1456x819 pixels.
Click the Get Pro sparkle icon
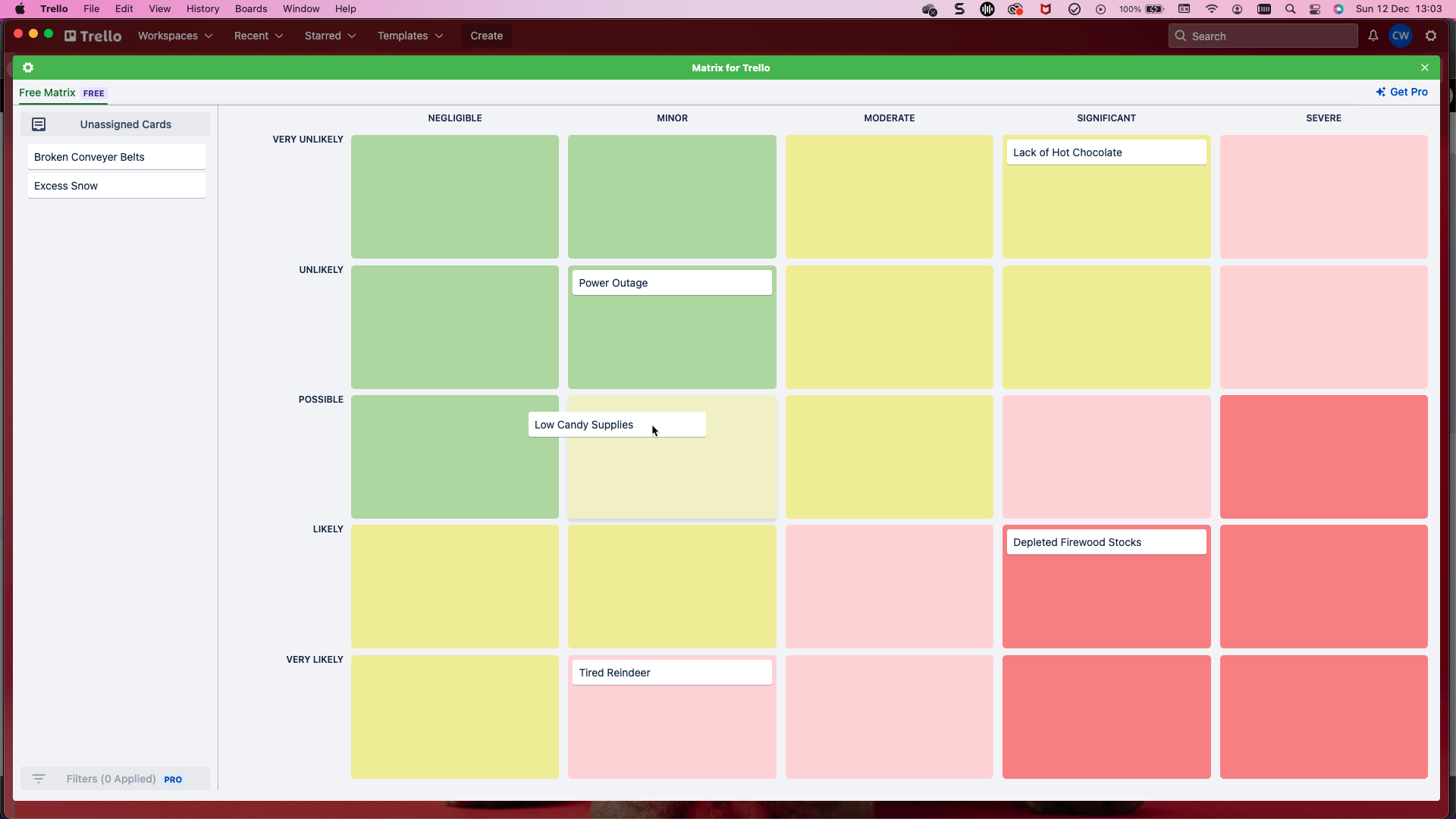[x=1381, y=92]
